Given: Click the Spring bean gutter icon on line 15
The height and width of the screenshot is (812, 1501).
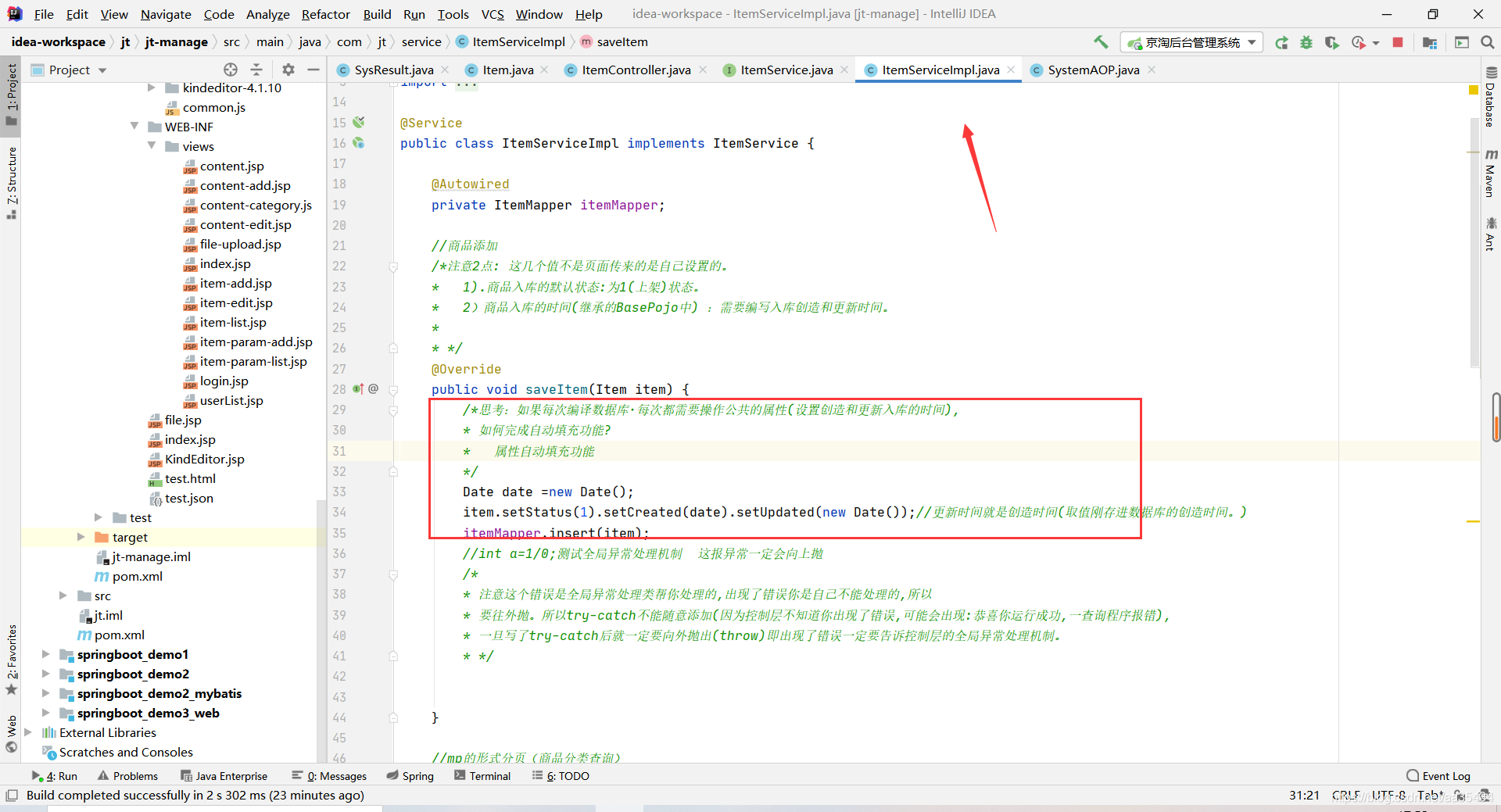Looking at the screenshot, I should tap(359, 122).
